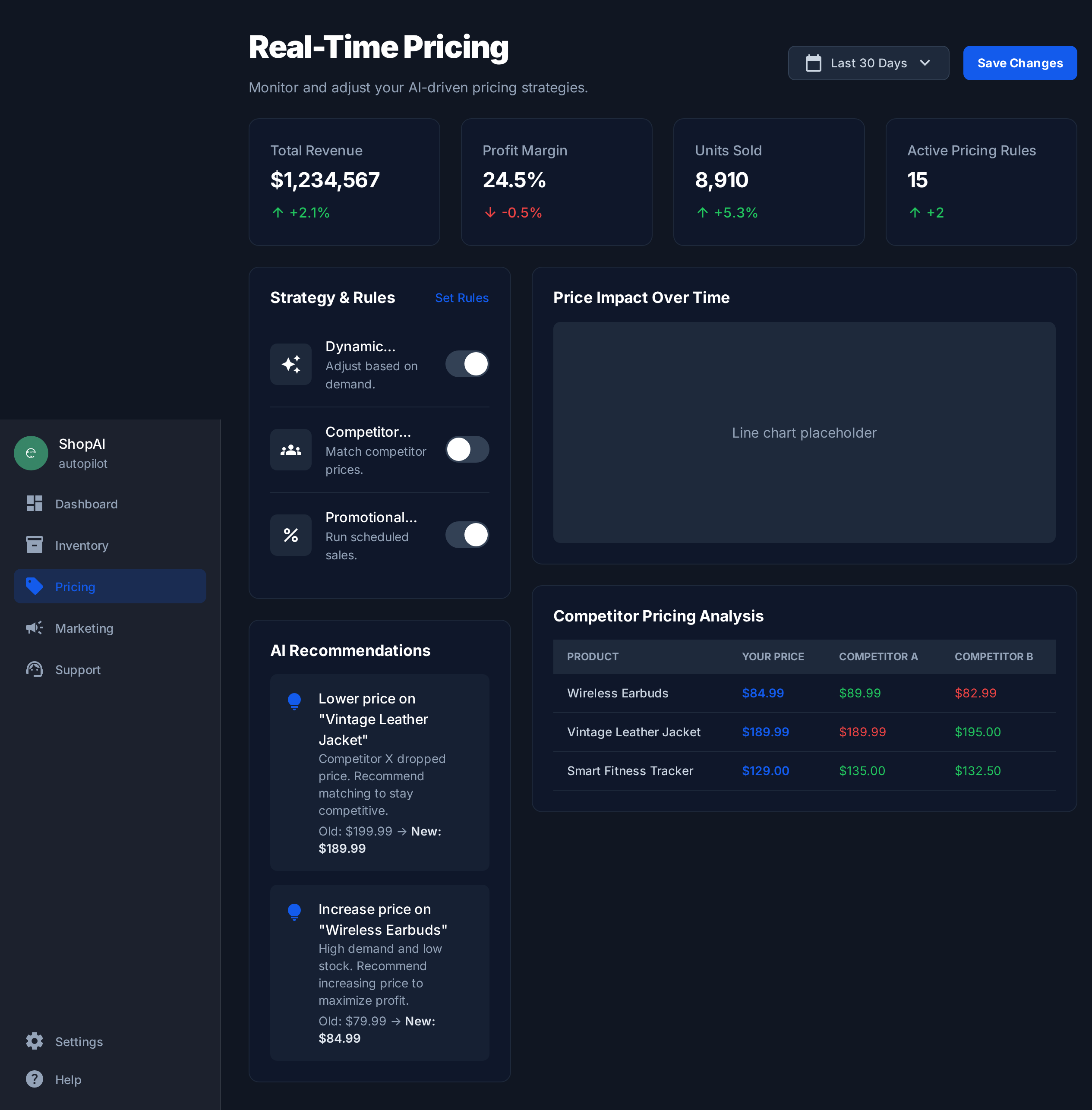The image size is (1092, 1110).
Task: Click the Help question mark icon
Action: click(x=35, y=1079)
